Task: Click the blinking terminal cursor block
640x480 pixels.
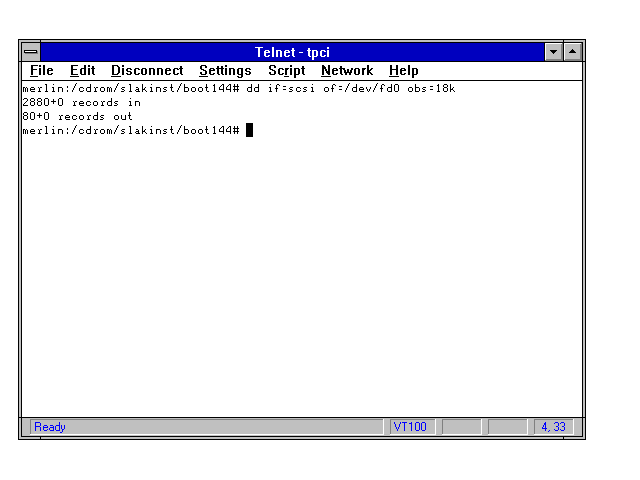Action: 250,130
